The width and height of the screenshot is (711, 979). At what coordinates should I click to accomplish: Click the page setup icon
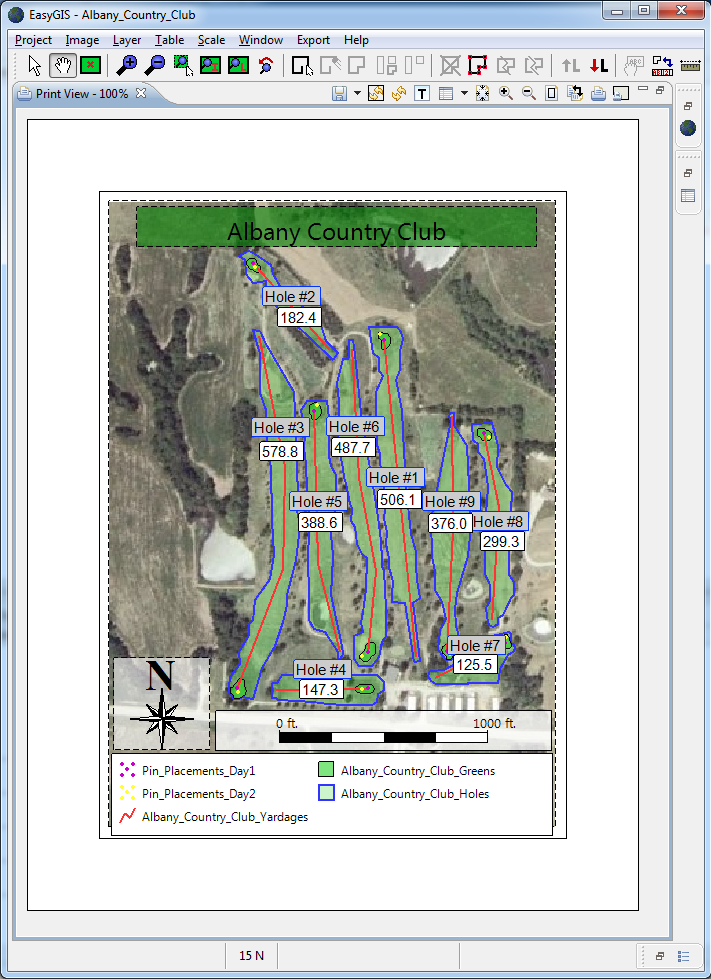(x=552, y=94)
